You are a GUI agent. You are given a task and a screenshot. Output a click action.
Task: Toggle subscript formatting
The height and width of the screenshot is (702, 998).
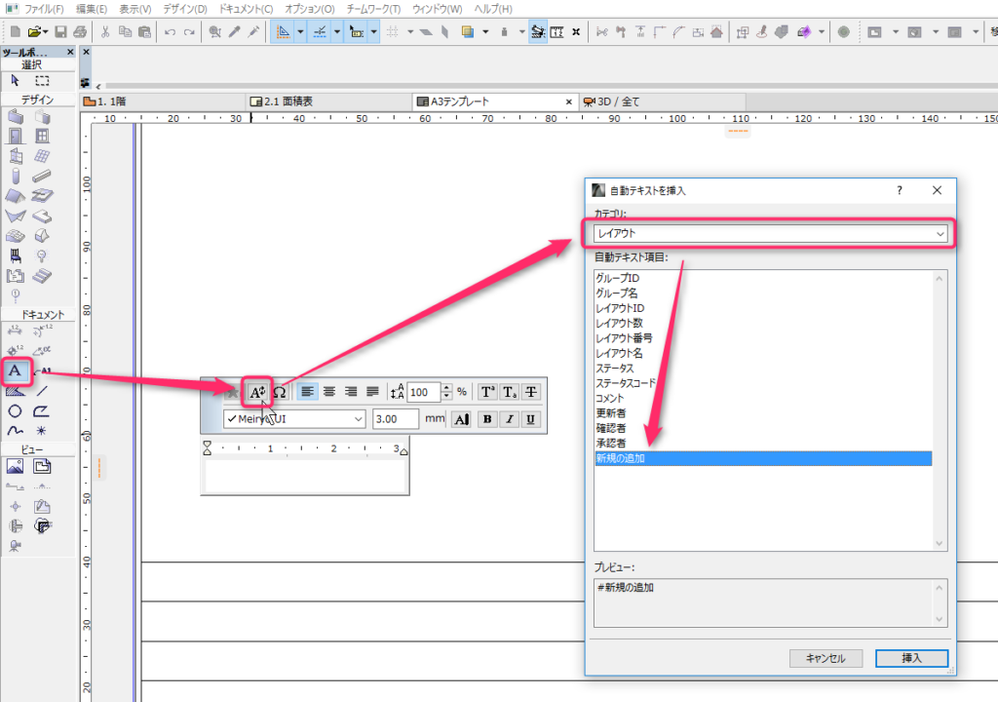(509, 392)
